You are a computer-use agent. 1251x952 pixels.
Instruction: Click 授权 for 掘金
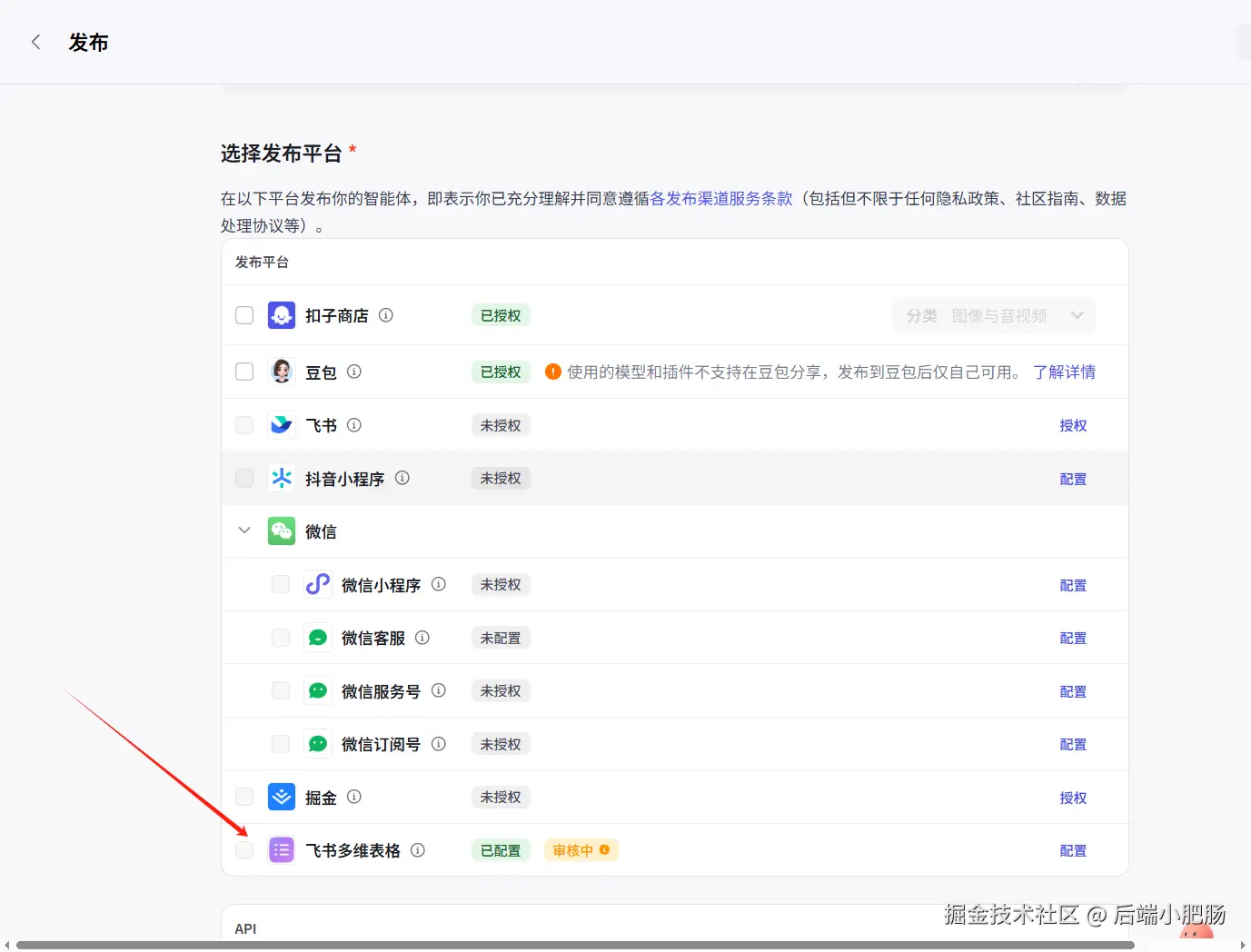pyautogui.click(x=1073, y=798)
